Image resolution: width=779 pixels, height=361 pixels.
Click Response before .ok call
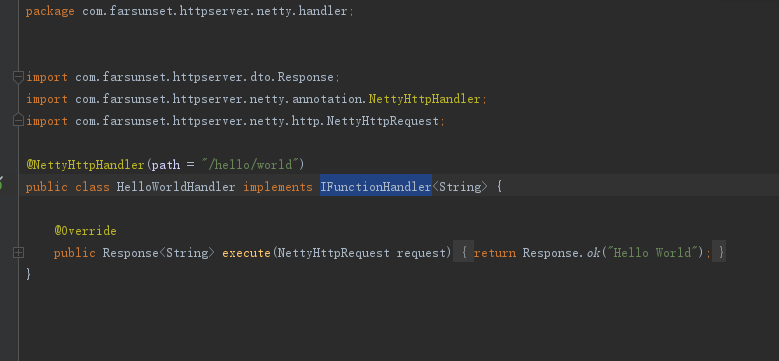(550, 253)
